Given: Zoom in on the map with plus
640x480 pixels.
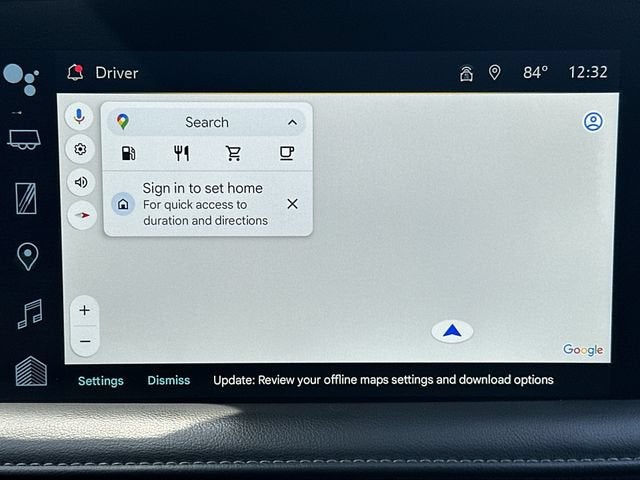Looking at the screenshot, I should (x=84, y=311).
